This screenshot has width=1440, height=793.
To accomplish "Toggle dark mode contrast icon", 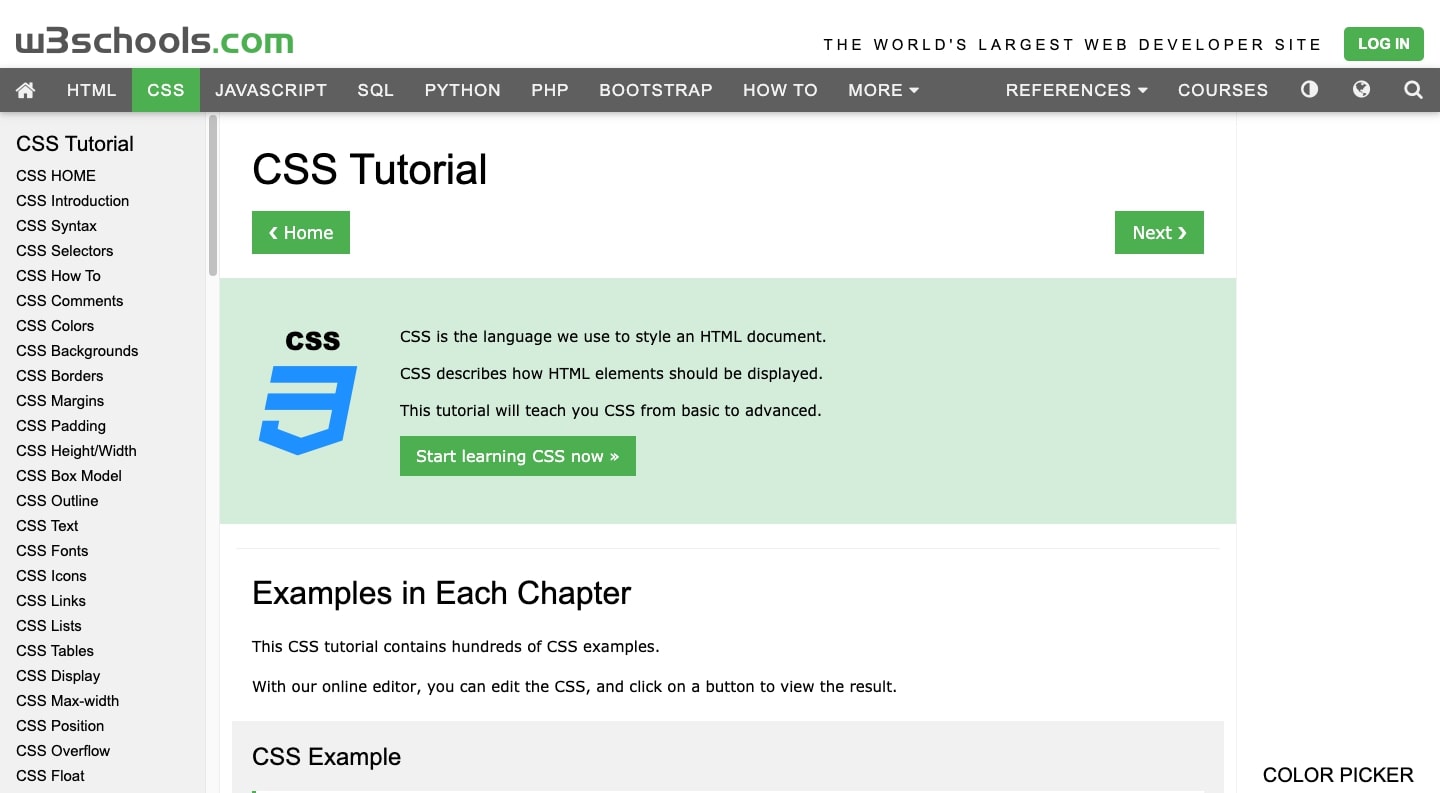I will coord(1309,90).
